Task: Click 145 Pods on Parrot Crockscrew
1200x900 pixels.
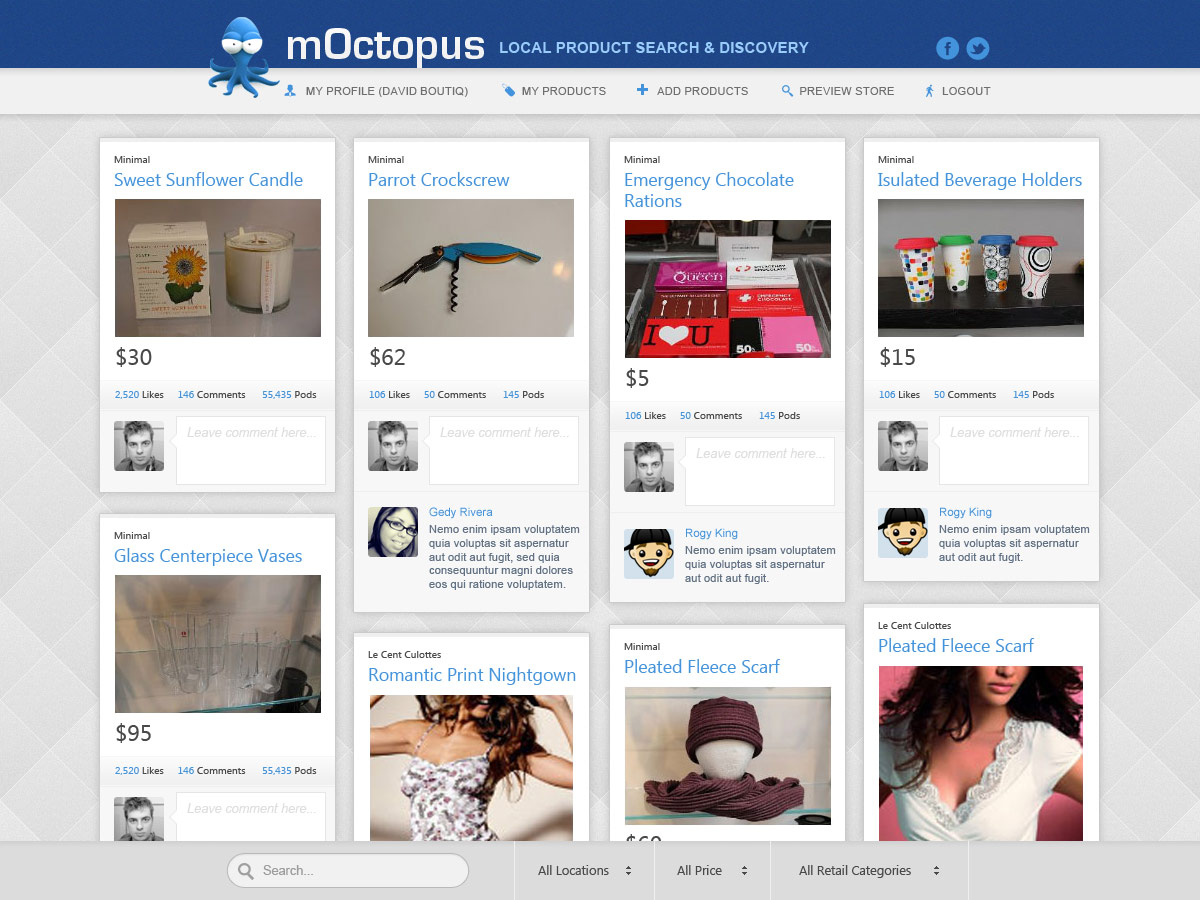Action: coord(524,395)
